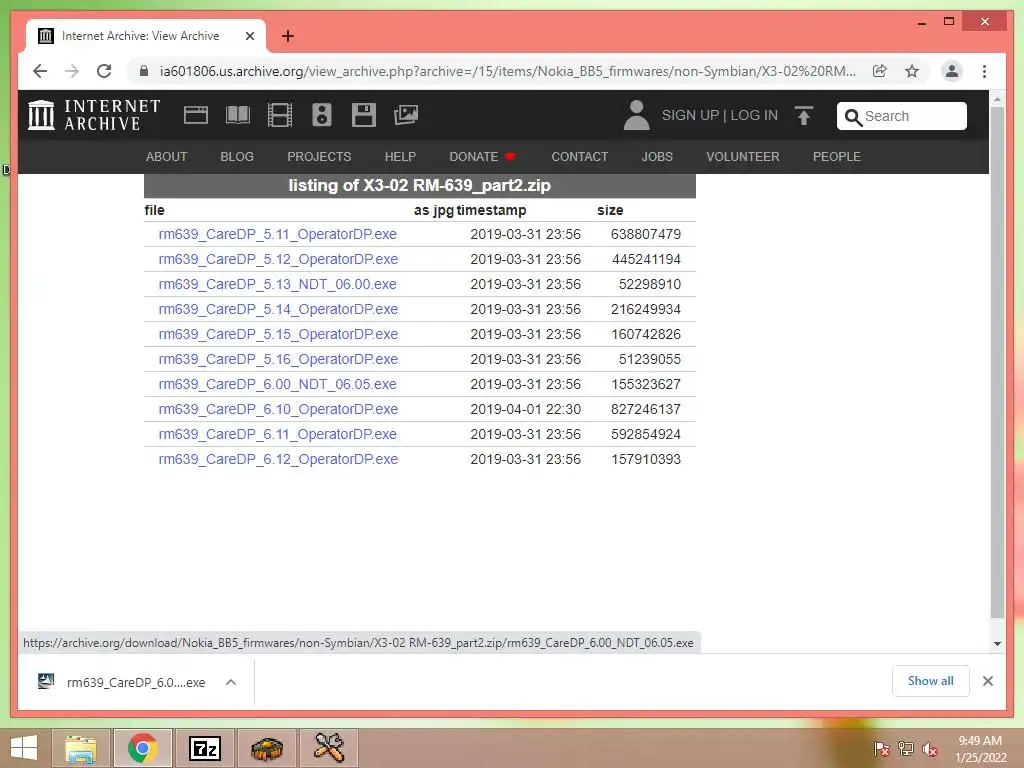This screenshot has height=768, width=1024.
Task: Open the Images icon
Action: [x=406, y=115]
